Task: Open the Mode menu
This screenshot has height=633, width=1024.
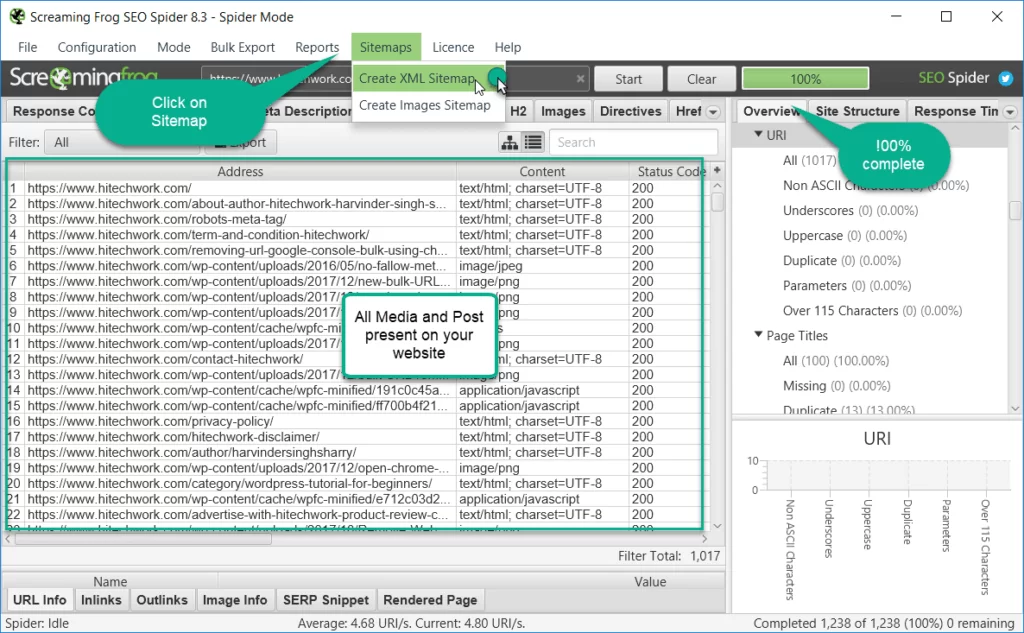Action: point(174,47)
